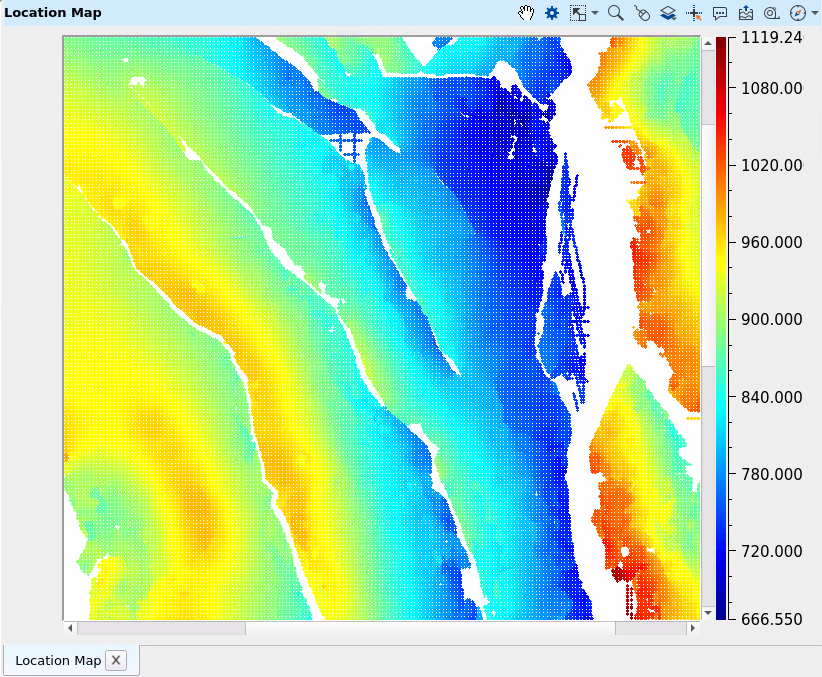
Task: Click the elevation color scale bar
Action: [x=721, y=328]
